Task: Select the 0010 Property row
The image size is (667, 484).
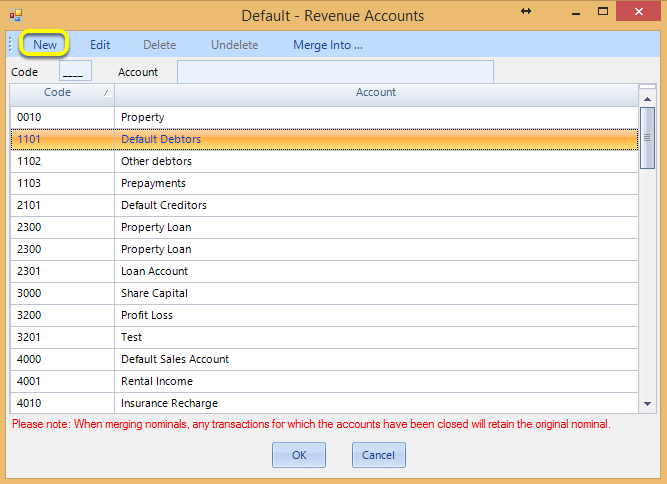Action: point(324,117)
